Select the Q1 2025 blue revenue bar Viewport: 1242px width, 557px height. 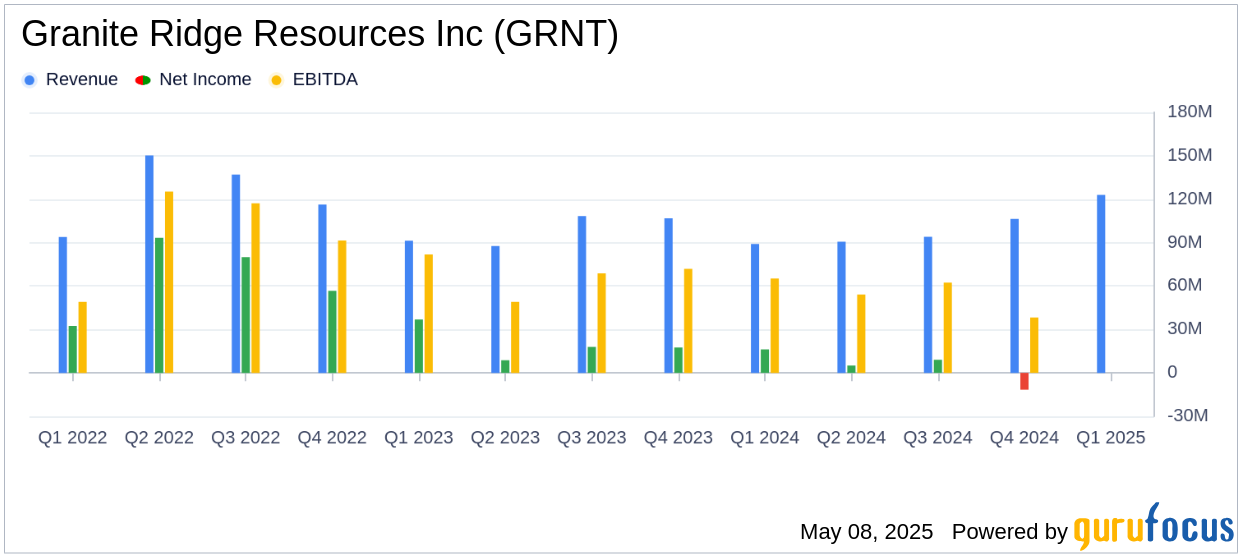[1101, 284]
